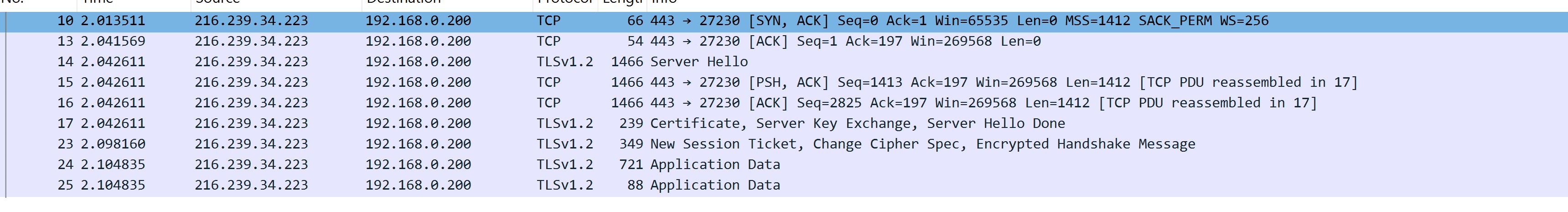
Task: Select the 88-byte Application Data packet
Action: click(714, 185)
